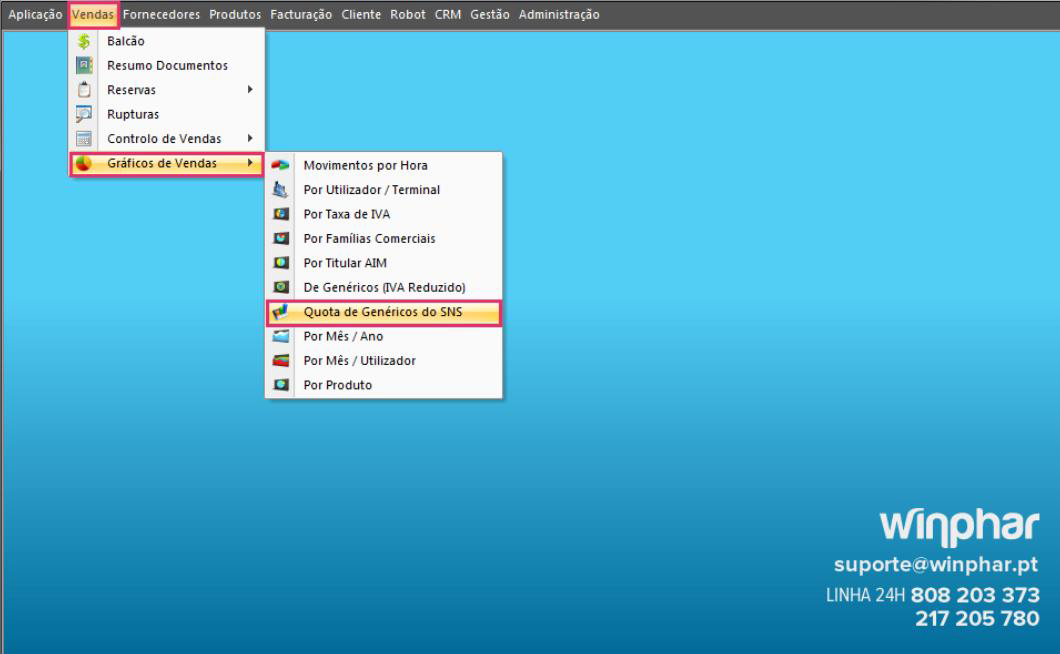Open the Produtos menu
The image size is (1060, 654).
pyautogui.click(x=235, y=14)
